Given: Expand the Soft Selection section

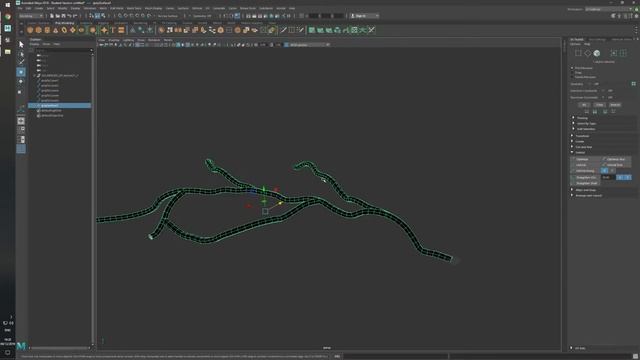Looking at the screenshot, I should click(x=586, y=129).
